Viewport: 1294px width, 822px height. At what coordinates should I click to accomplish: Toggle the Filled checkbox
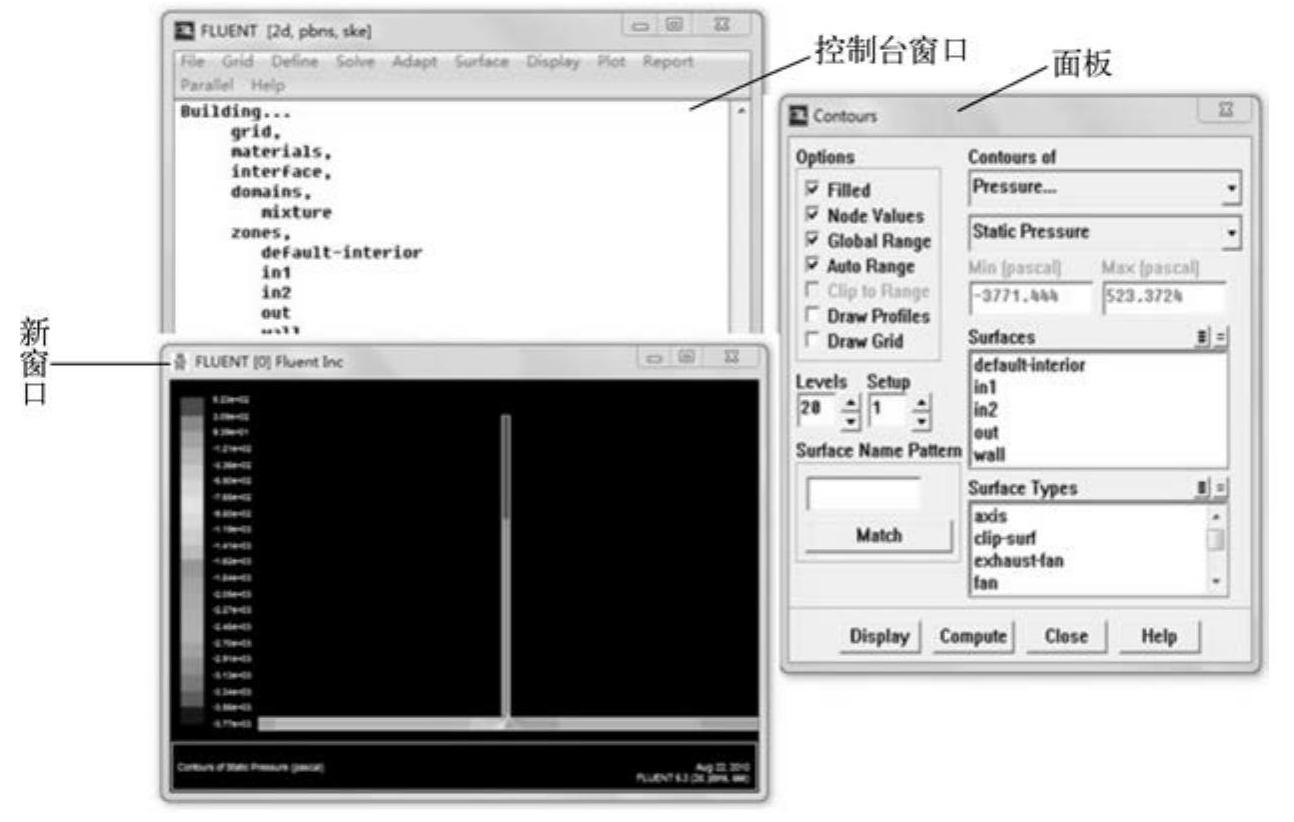(811, 190)
